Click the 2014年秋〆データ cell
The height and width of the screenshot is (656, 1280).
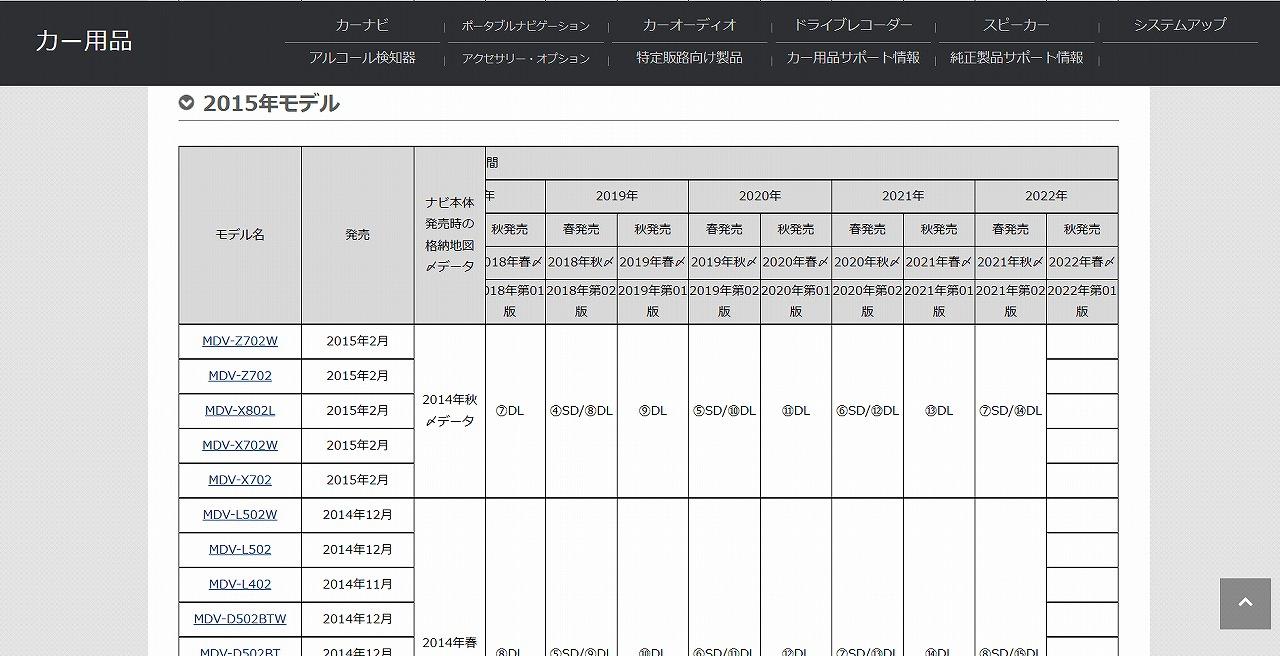[450, 411]
